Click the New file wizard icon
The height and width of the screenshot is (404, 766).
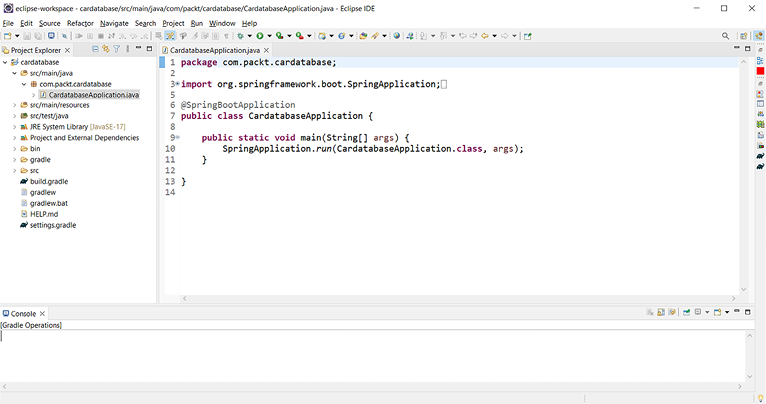[9, 36]
